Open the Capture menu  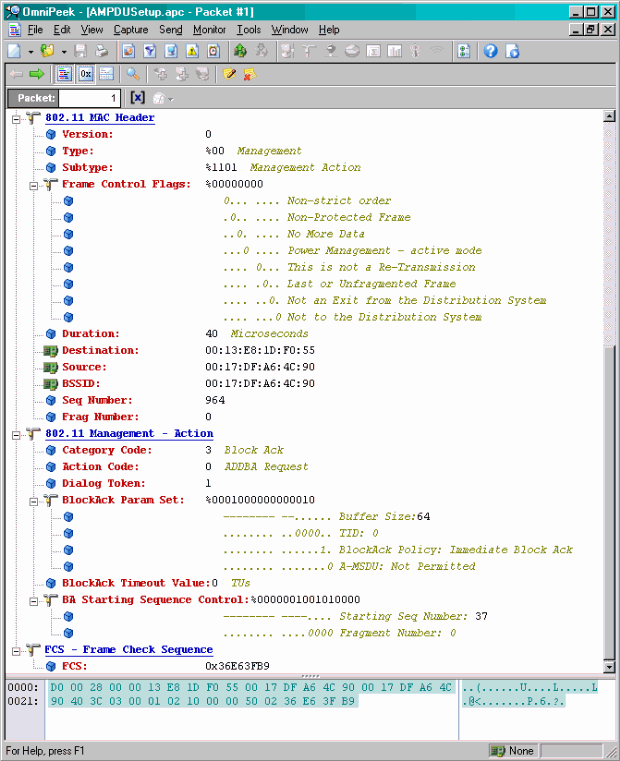tap(131, 30)
